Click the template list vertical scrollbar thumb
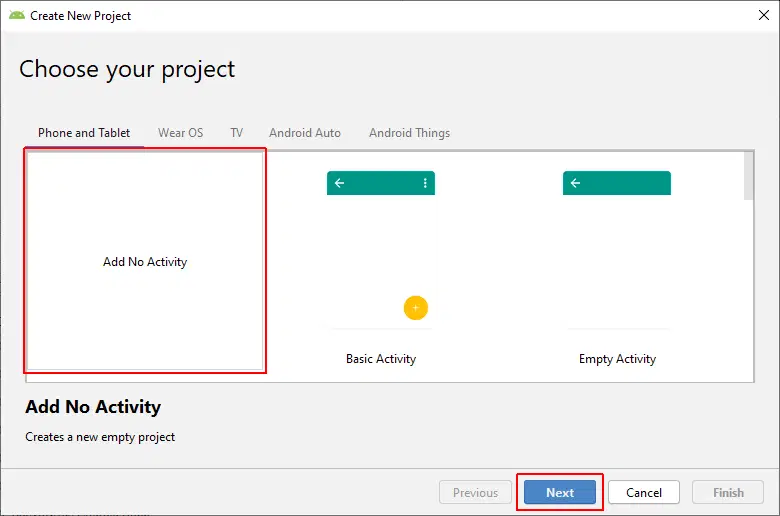Image resolution: width=780 pixels, height=516 pixels. 748,176
